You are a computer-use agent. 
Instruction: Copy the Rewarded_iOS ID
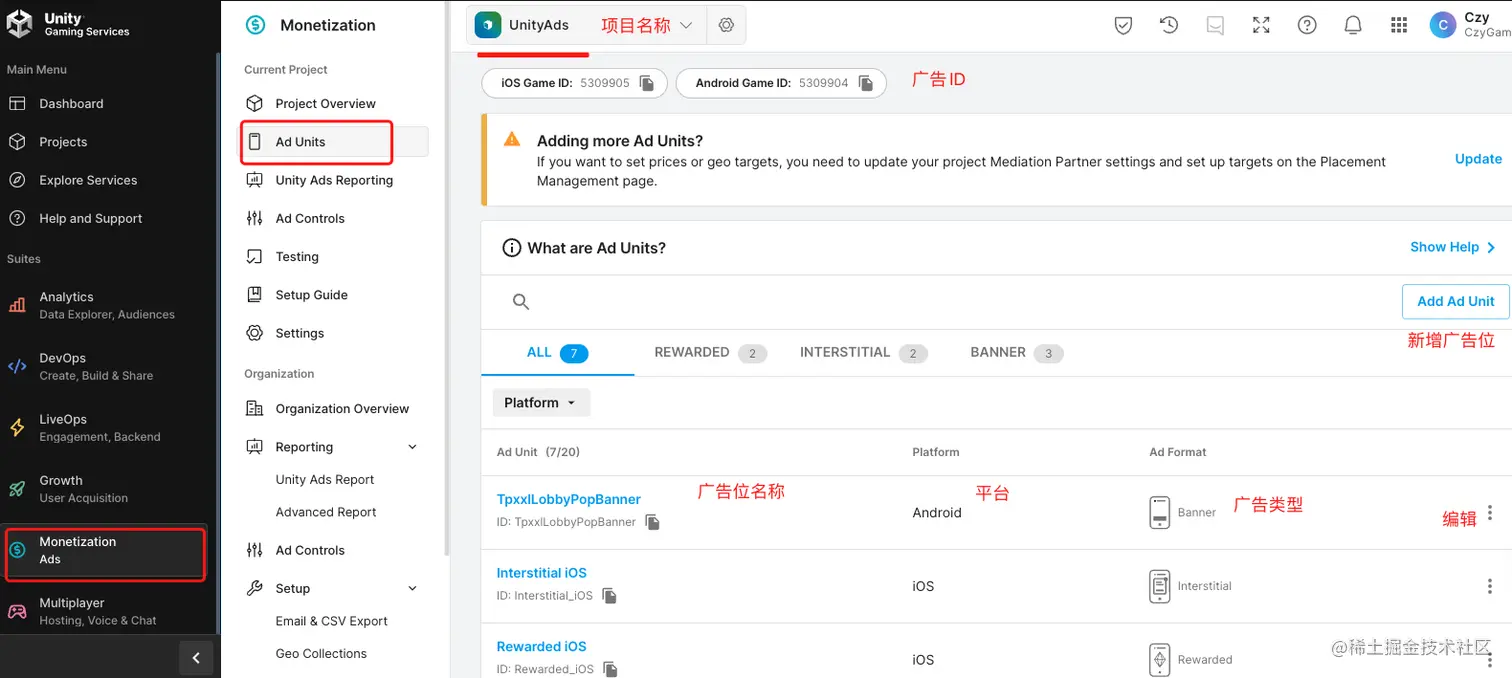click(x=610, y=669)
